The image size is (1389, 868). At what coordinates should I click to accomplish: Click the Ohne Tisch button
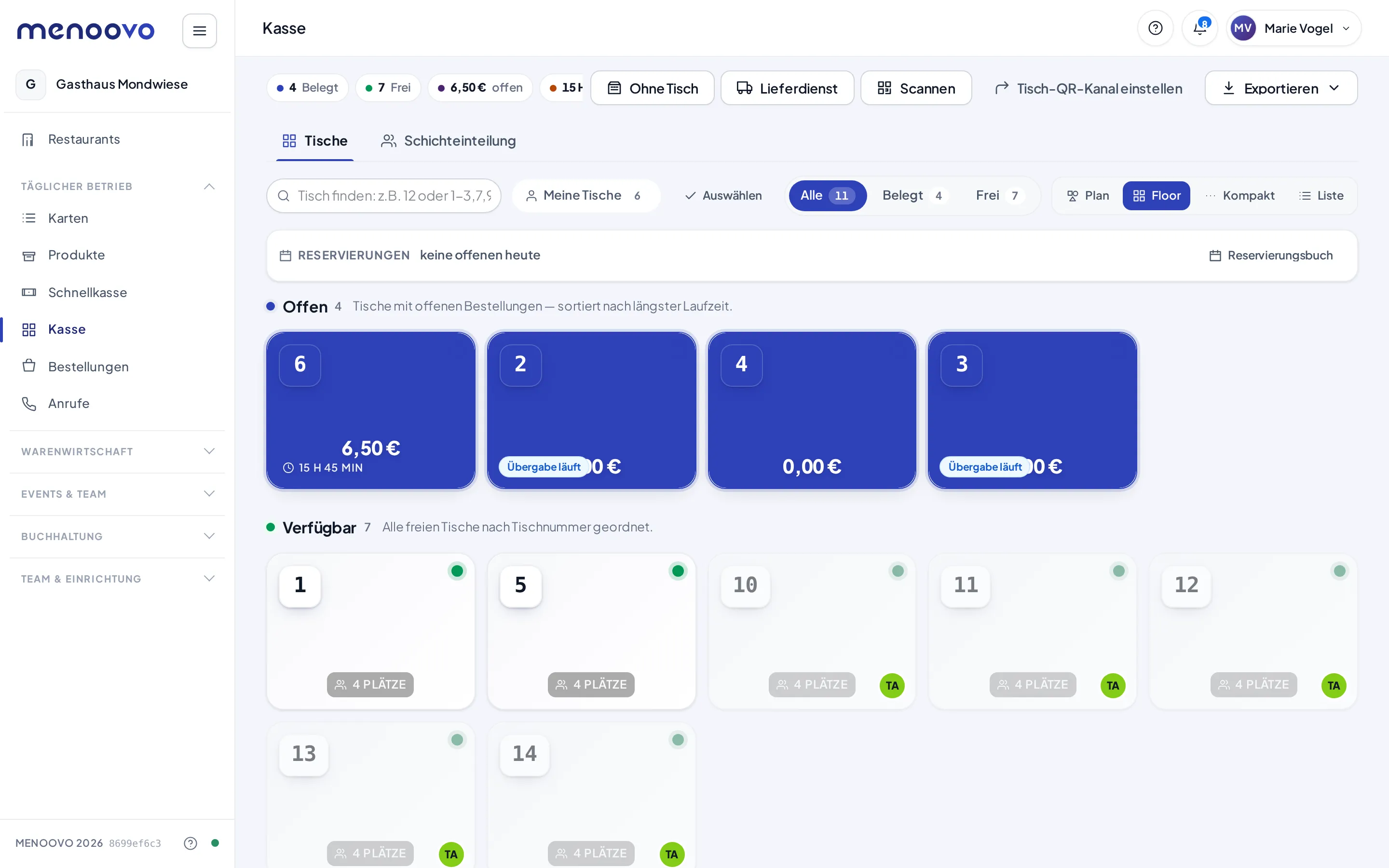click(653, 88)
